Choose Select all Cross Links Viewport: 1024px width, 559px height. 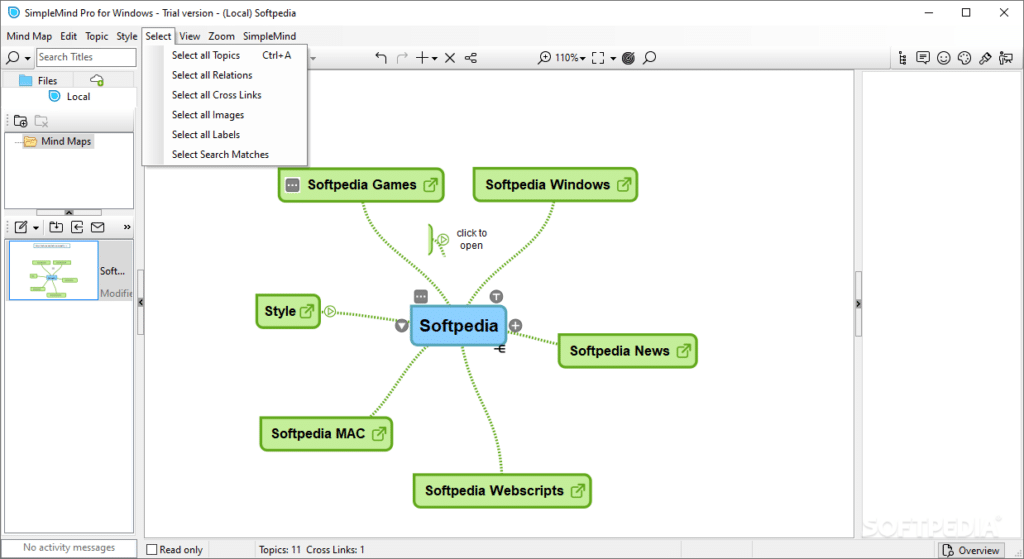pyautogui.click(x=216, y=95)
